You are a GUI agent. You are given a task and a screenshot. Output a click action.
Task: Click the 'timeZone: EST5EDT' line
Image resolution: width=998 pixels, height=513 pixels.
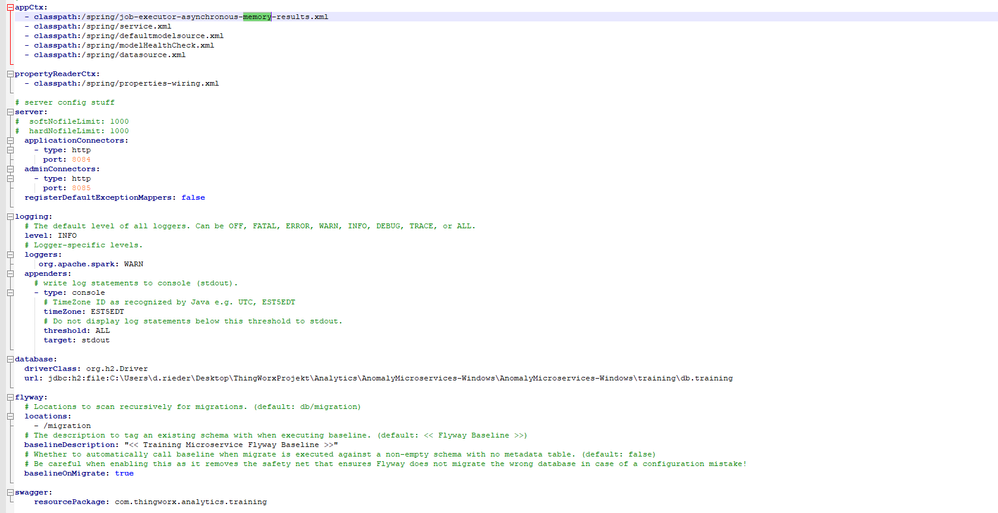click(x=84, y=312)
